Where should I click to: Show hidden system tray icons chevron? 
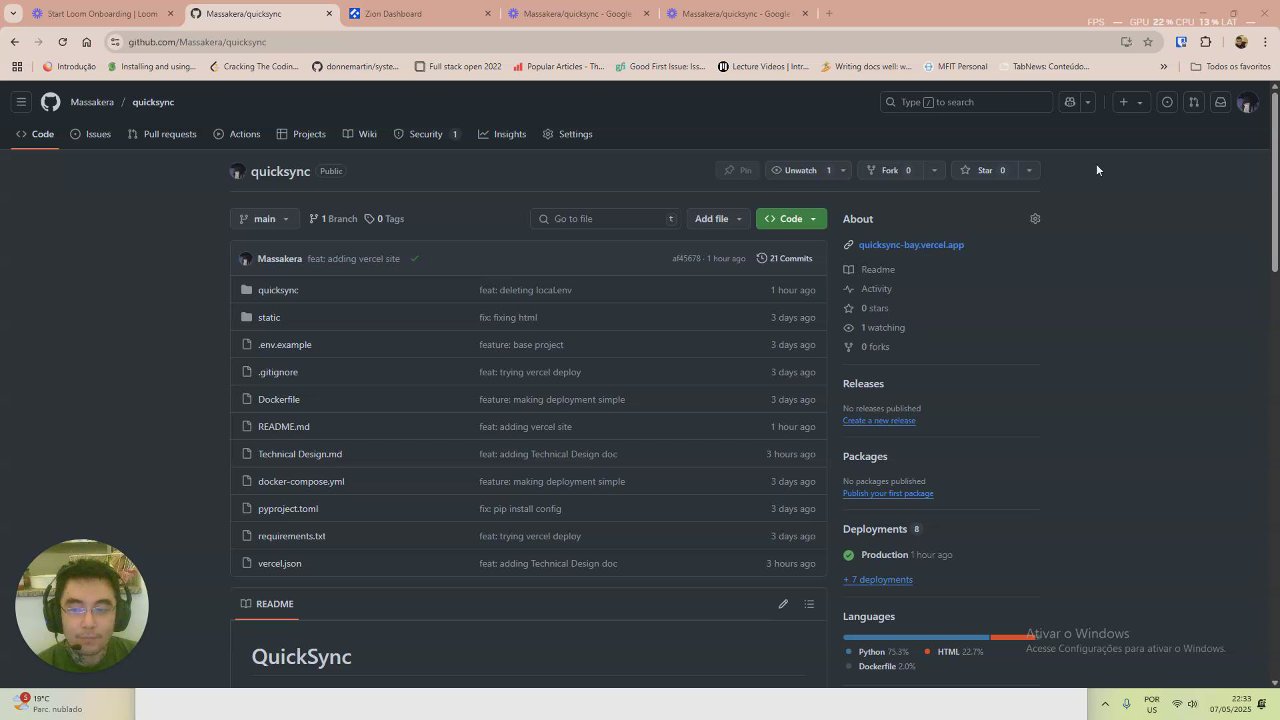(x=1105, y=704)
